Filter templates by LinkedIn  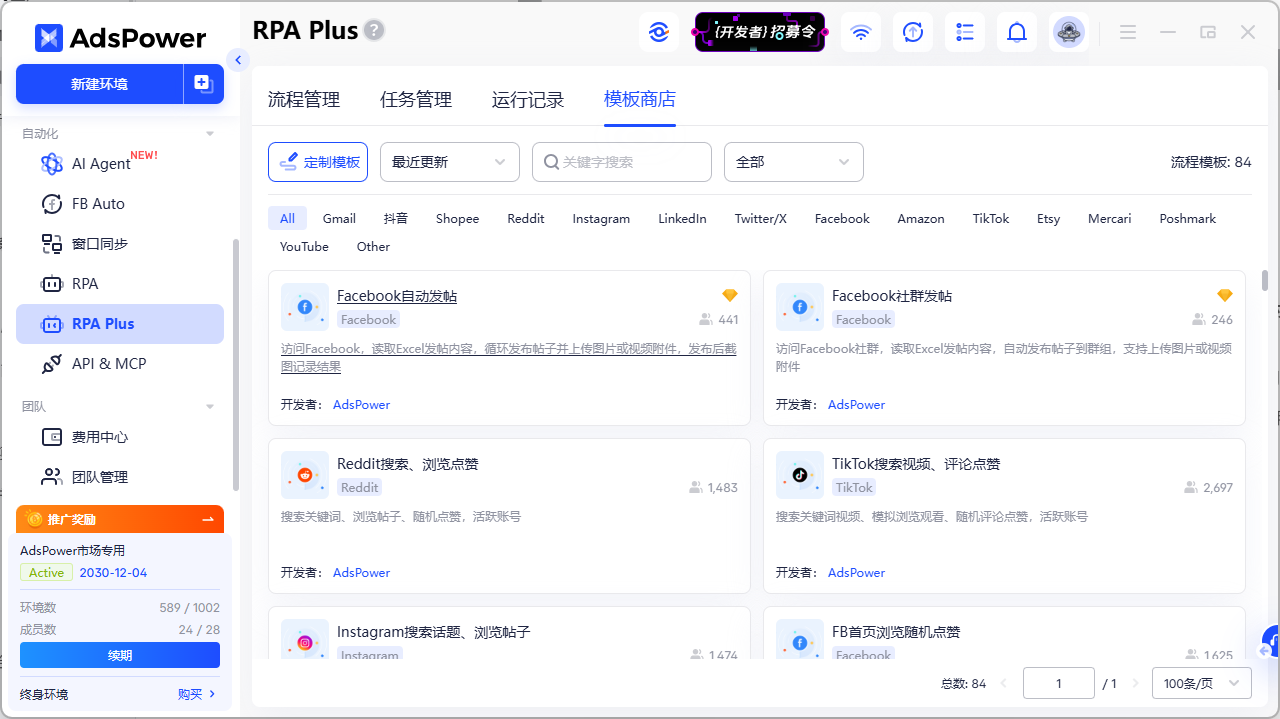tap(682, 219)
